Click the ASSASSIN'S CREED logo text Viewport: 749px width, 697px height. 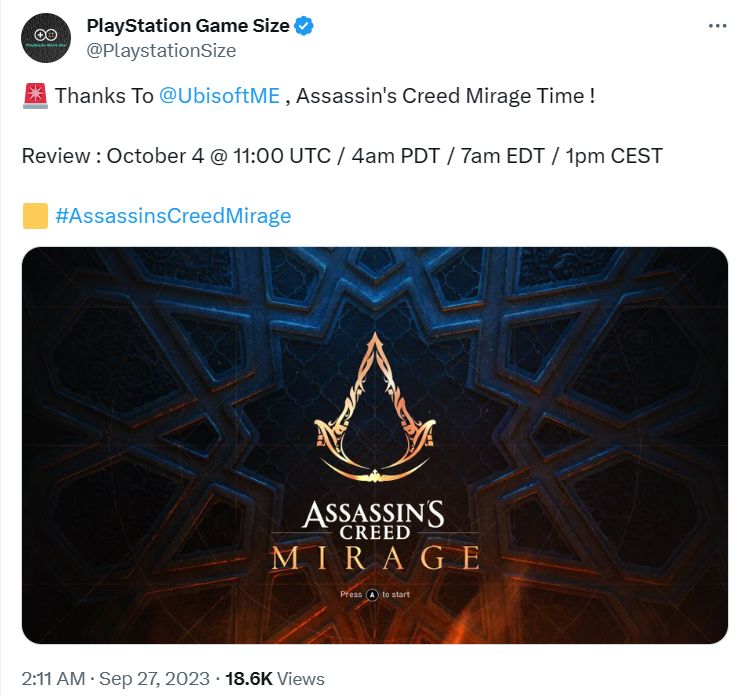374,520
